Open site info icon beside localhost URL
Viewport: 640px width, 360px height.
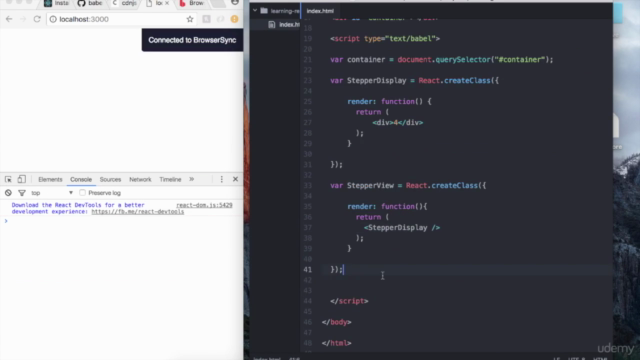click(x=53, y=19)
